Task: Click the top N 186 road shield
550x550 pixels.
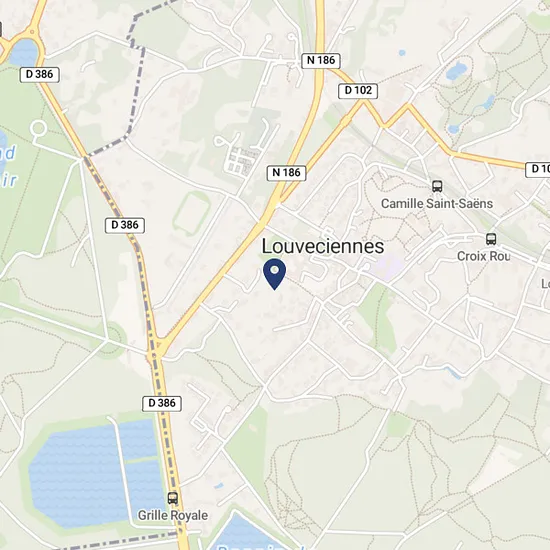Action: tap(321, 61)
